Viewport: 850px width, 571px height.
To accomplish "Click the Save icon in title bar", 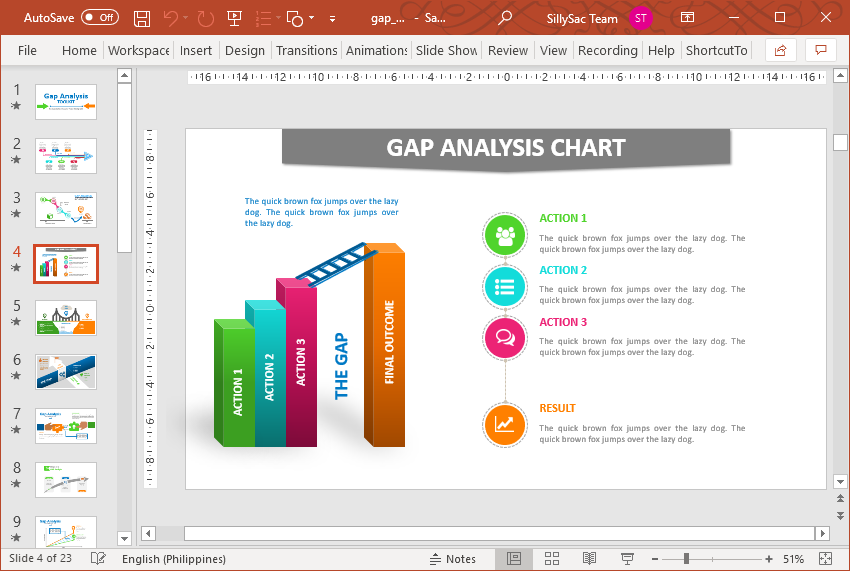I will pos(142,18).
